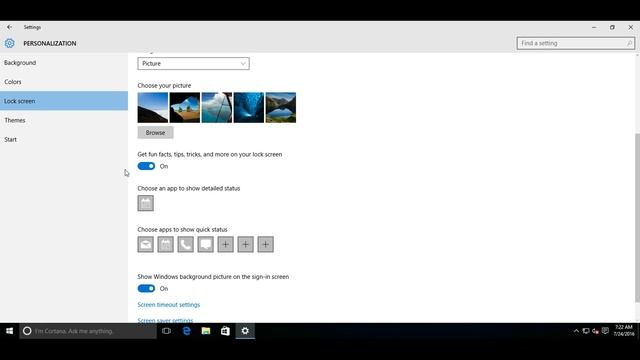Change the Phone quick status app

[186, 244]
